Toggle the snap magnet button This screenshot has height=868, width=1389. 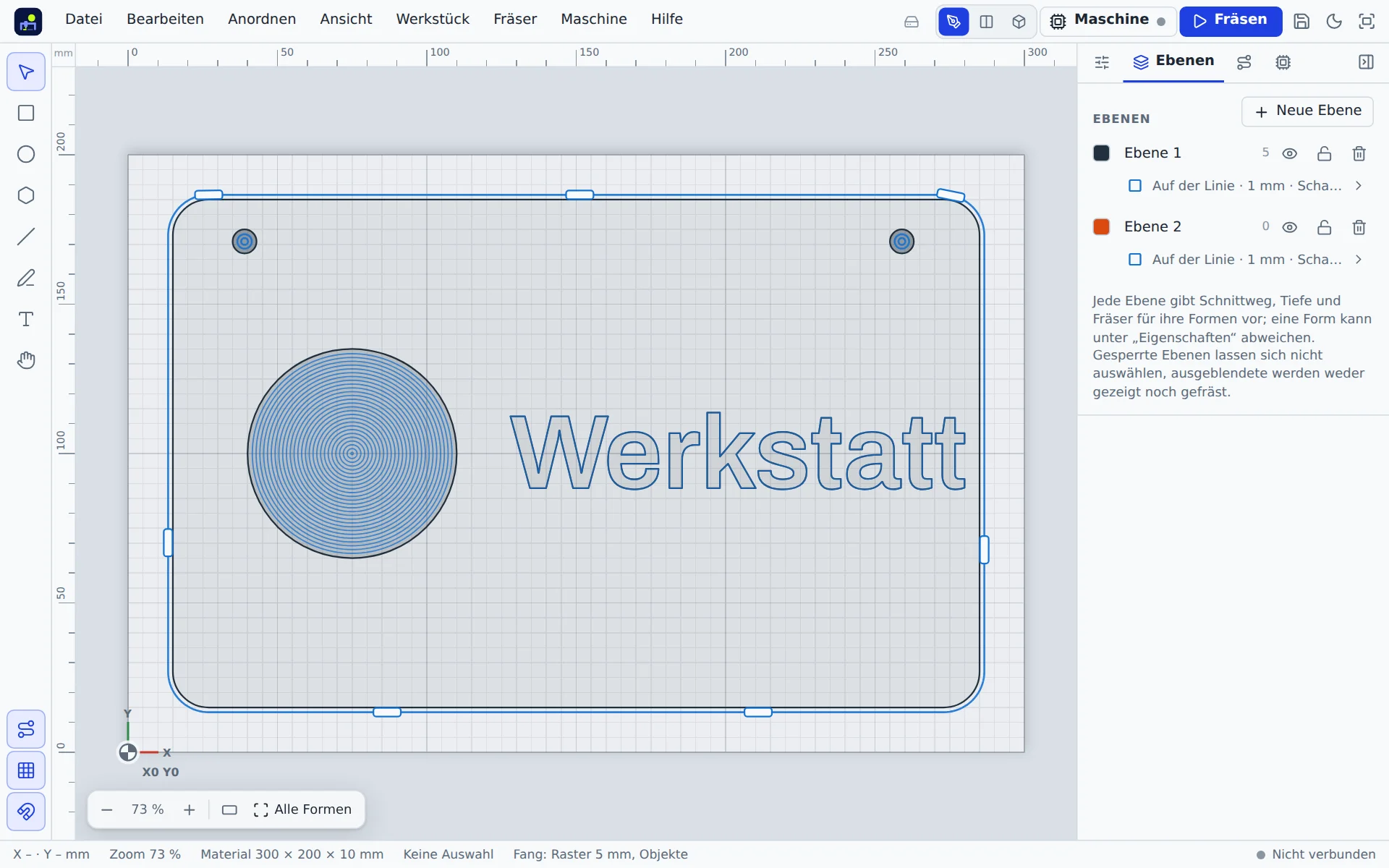[x=26, y=812]
